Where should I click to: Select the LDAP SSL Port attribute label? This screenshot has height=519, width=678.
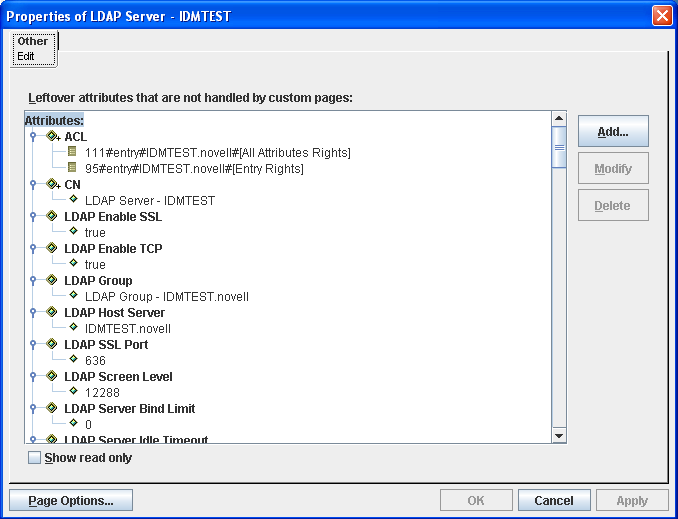coord(106,345)
